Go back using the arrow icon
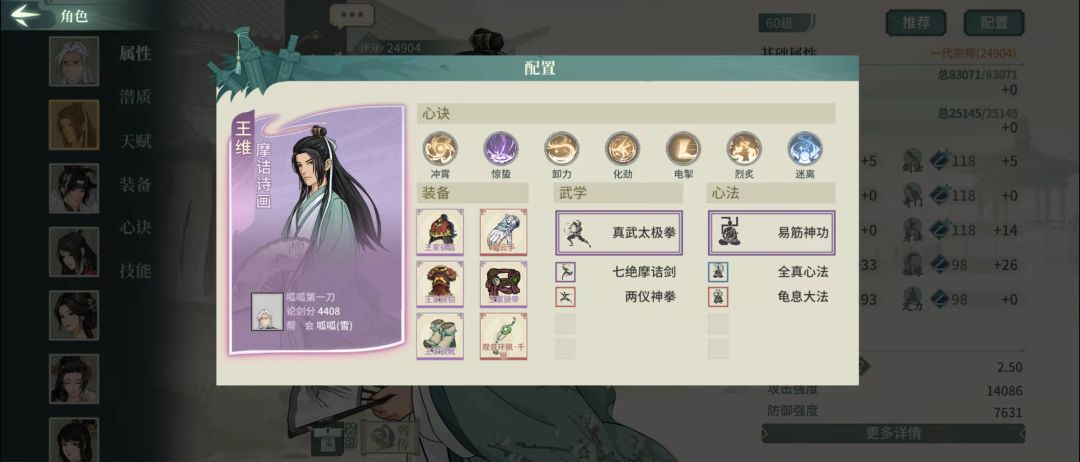Viewport: 1080px width, 462px height. (x=26, y=15)
